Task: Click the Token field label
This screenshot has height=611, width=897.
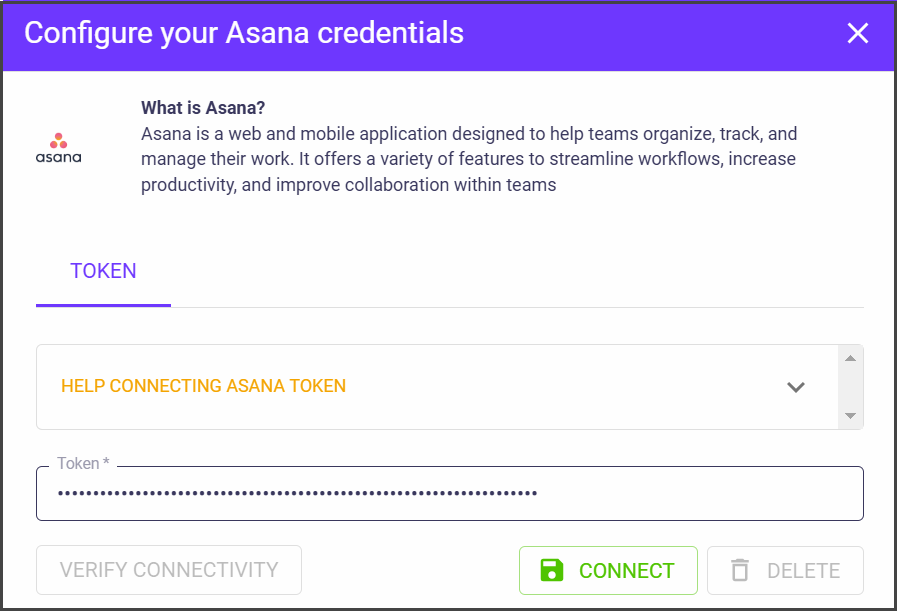Action: [83, 464]
